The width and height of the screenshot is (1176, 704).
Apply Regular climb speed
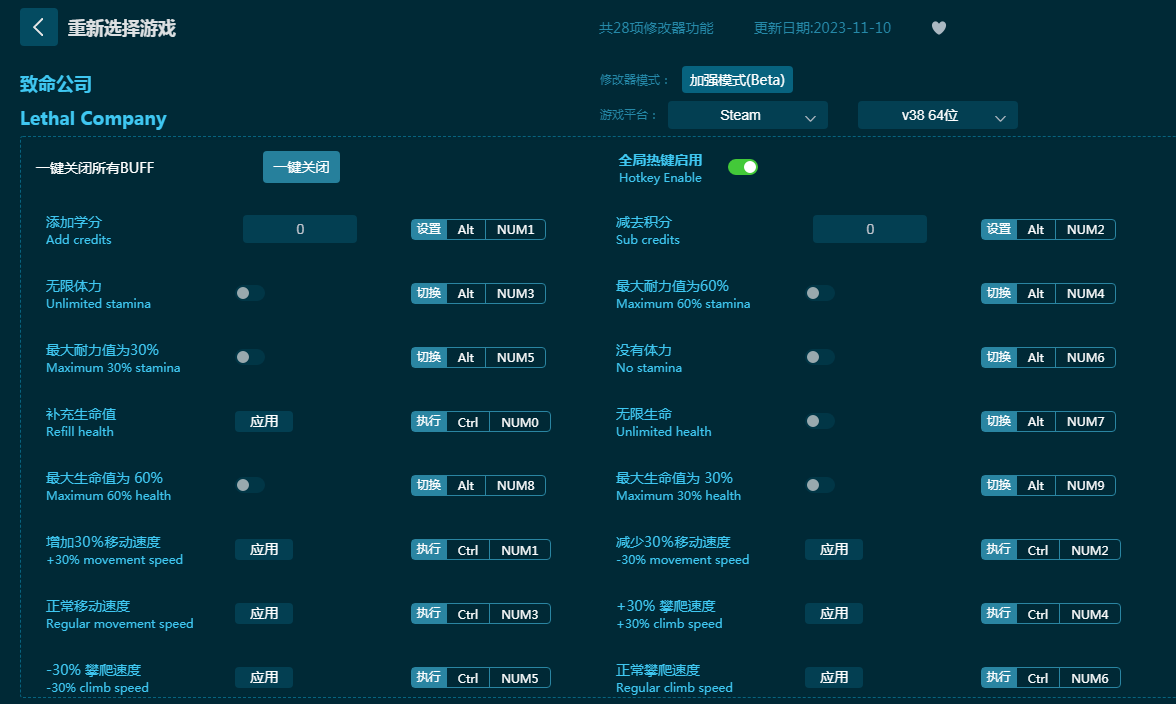834,678
